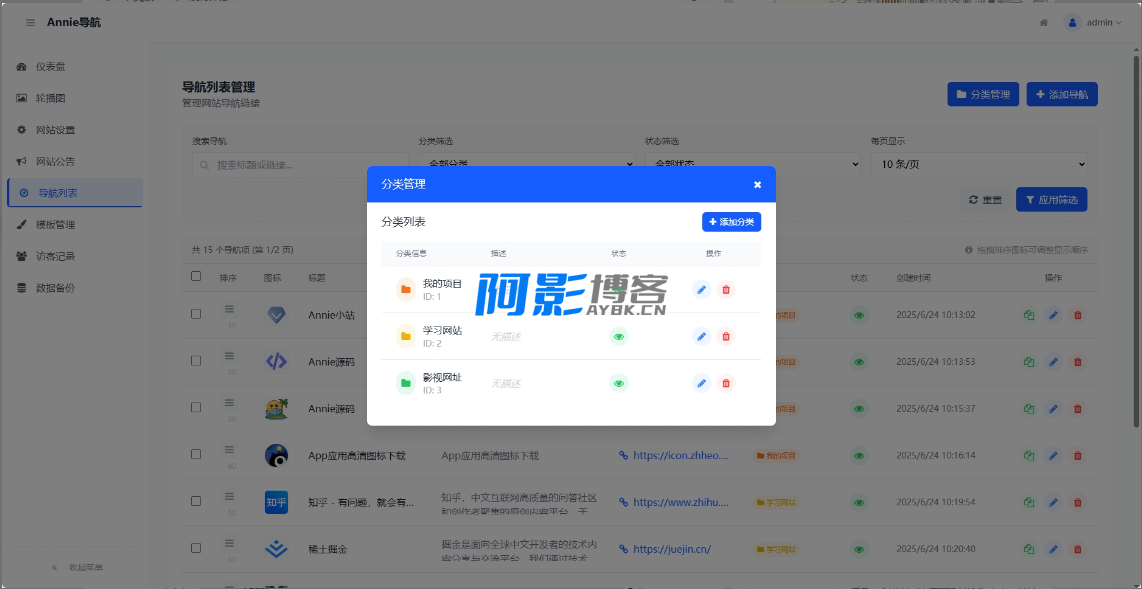Copy the 知乎 navigation row using copy icon

pyautogui.click(x=1028, y=502)
